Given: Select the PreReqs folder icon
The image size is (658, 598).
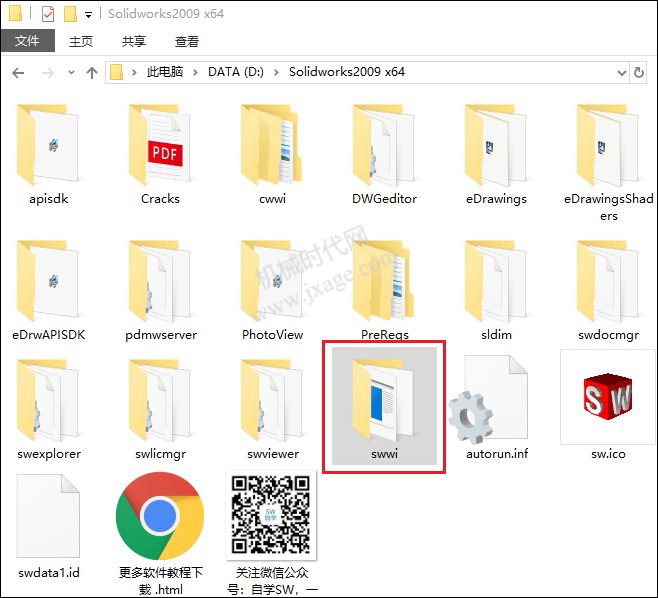Looking at the screenshot, I should tap(384, 280).
